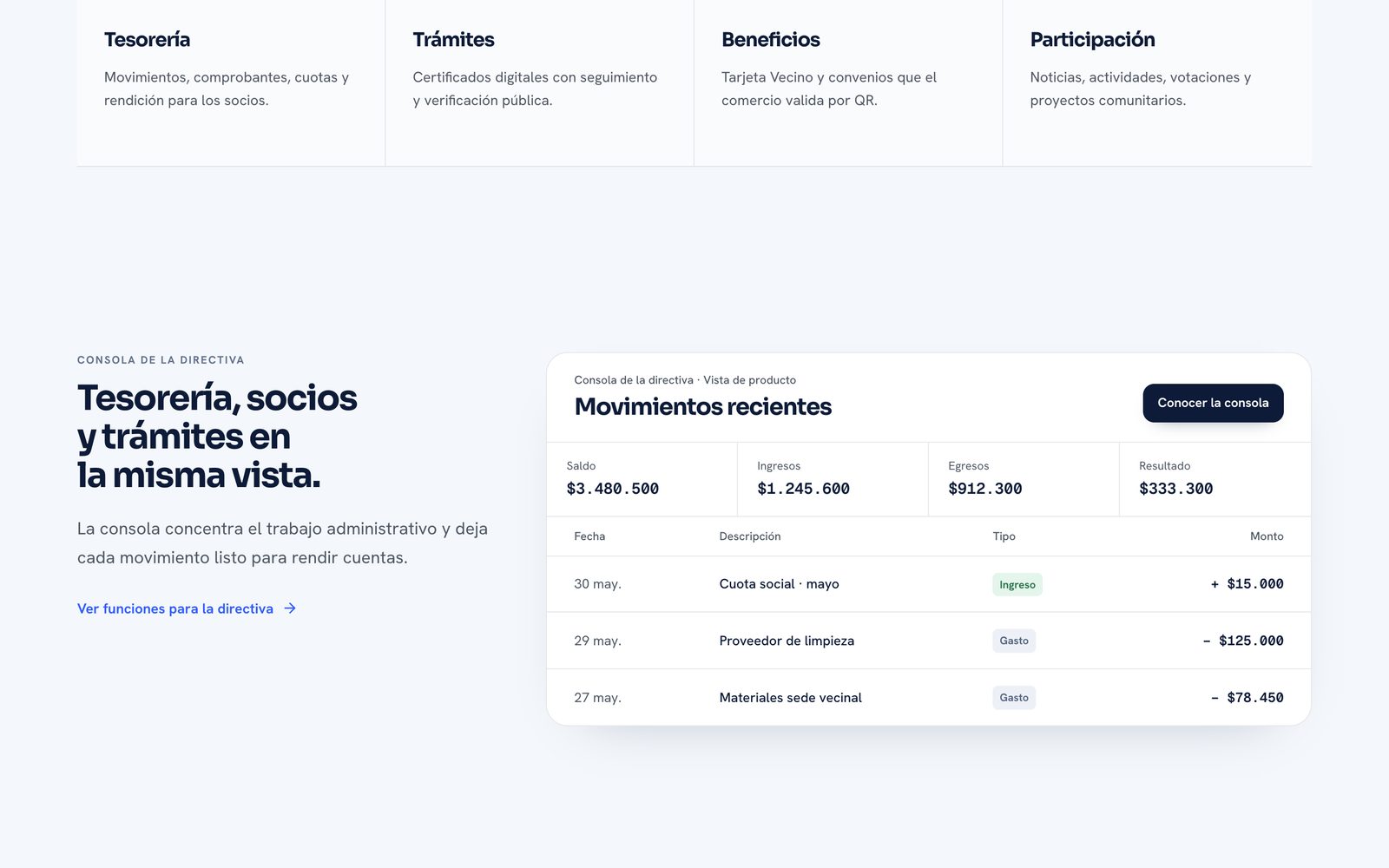Viewport: 1389px width, 868px height.
Task: Click the 'Consola de la directiva · Vista de producto' caption
Action: click(685, 380)
